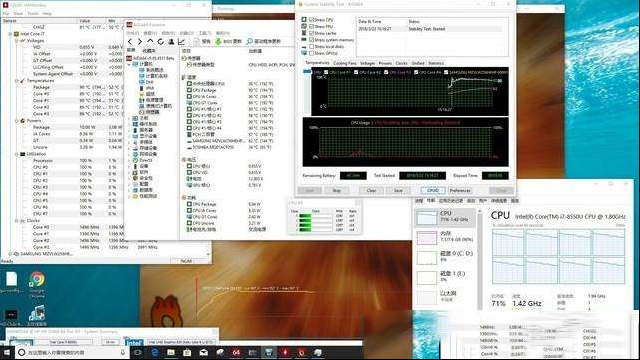The width and height of the screenshot is (640, 360).
Task: Enable the Stress GPU(s) checkbox
Action: (311, 53)
